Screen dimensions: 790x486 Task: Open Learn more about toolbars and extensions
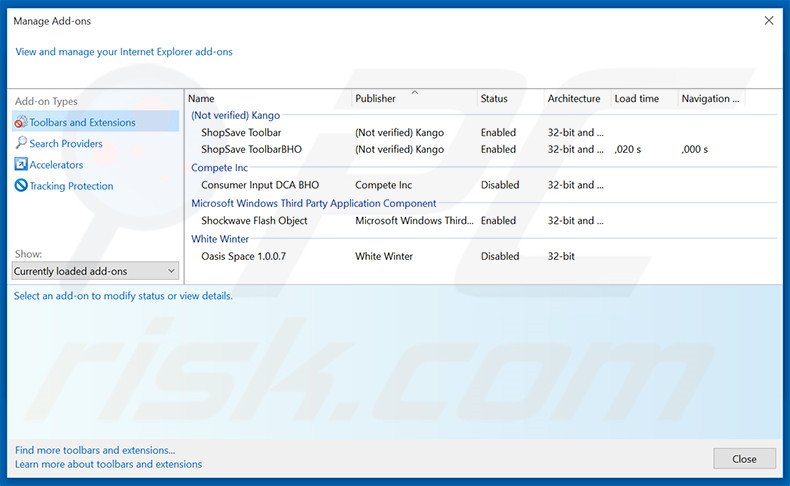pos(108,464)
